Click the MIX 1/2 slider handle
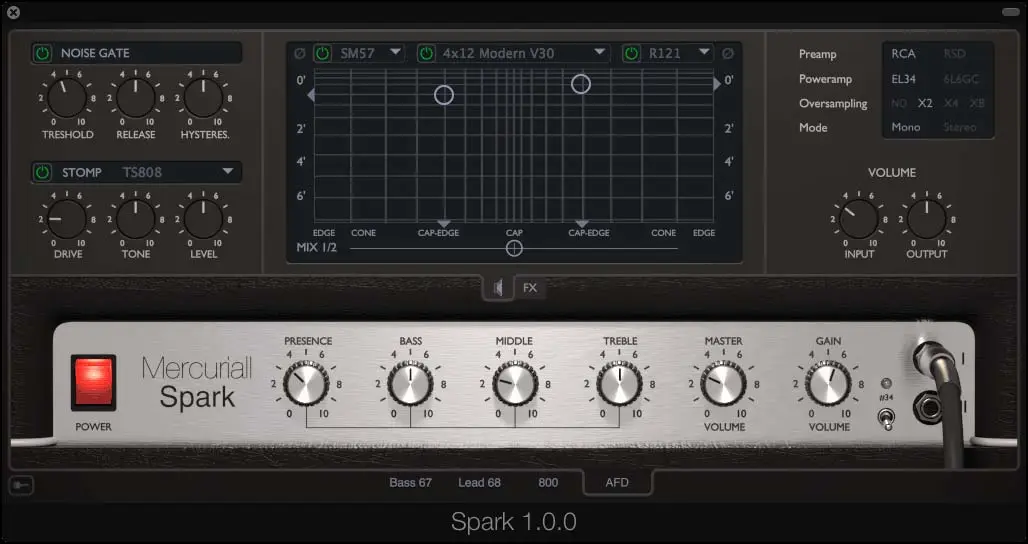This screenshot has height=544, width=1028. (x=514, y=248)
